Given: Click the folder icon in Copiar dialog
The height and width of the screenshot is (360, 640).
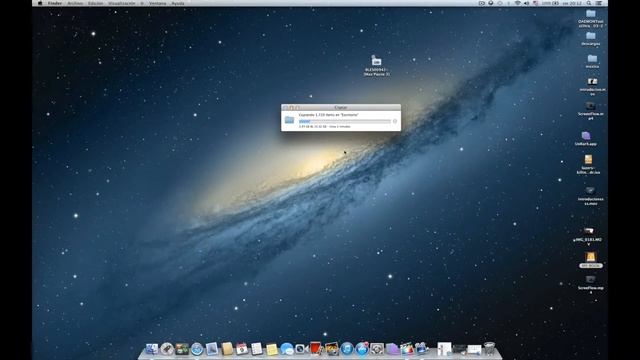Looking at the screenshot, I should (x=289, y=120).
